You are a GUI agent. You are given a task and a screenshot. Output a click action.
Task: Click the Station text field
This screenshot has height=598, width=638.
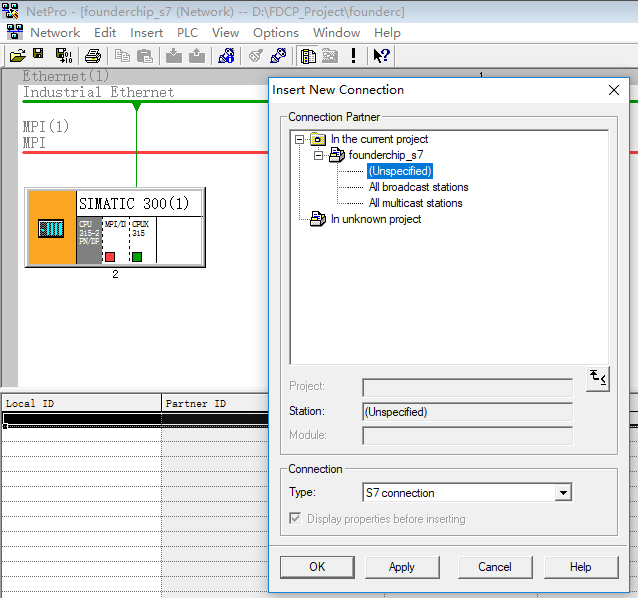pos(467,412)
